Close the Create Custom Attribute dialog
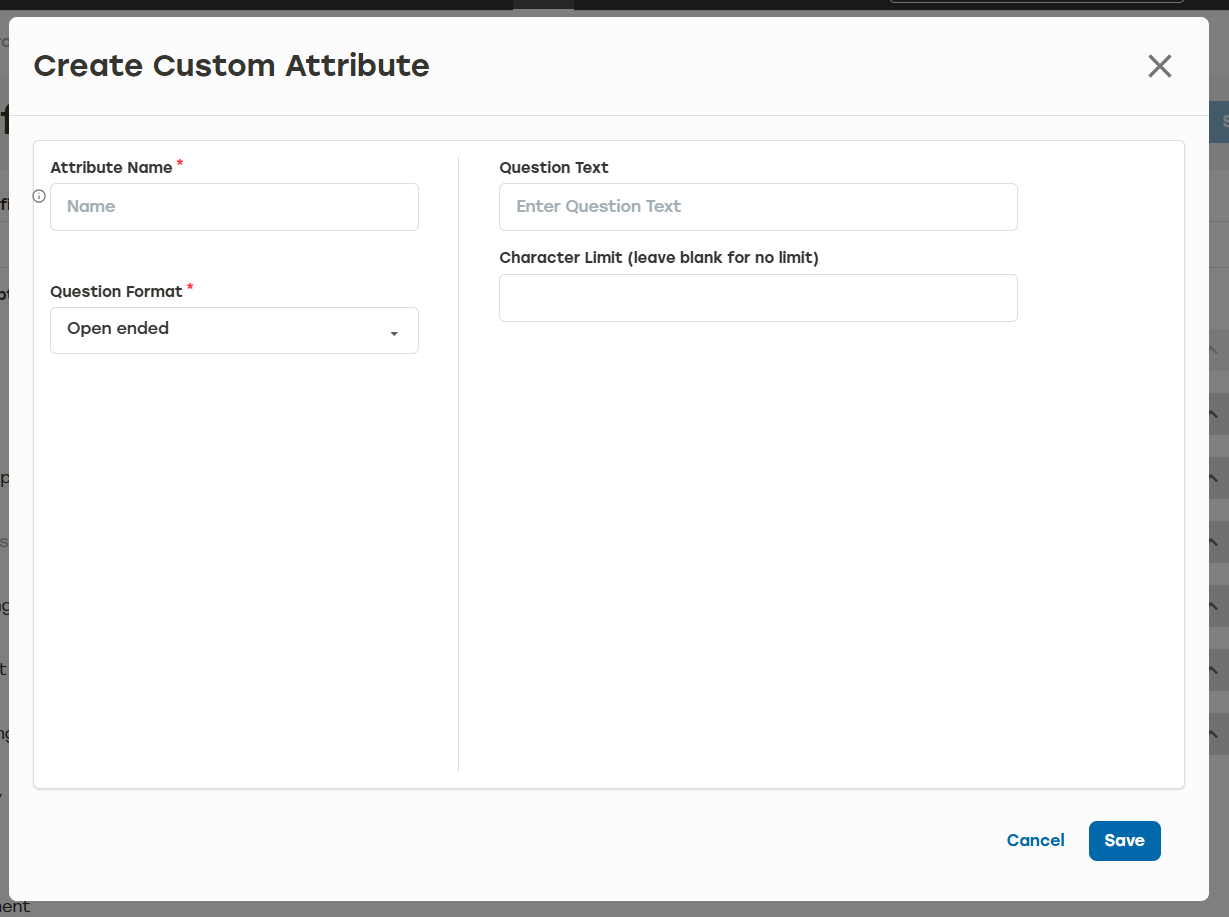1229x917 pixels. tap(1159, 66)
